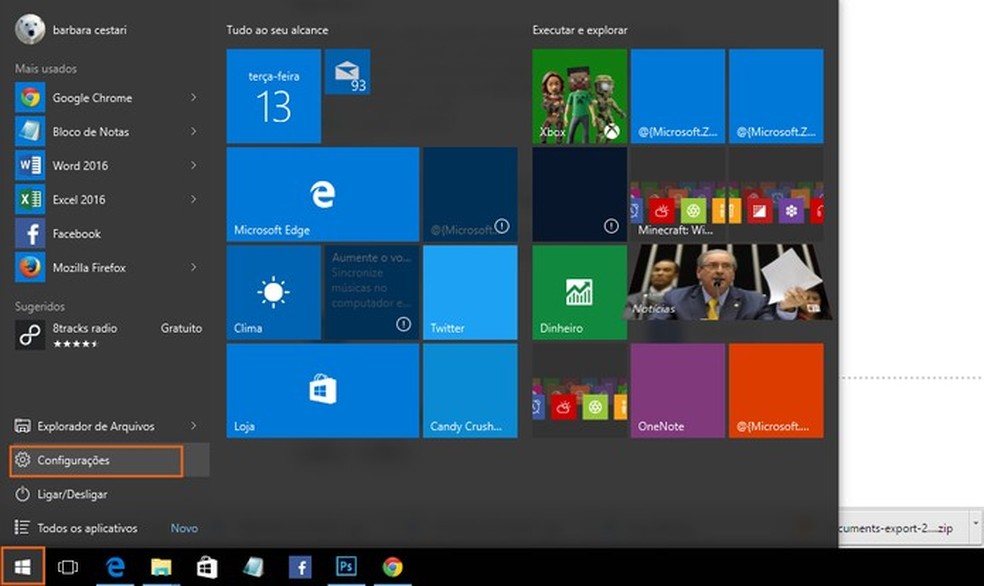
Task: Open Todos os aplicativos list
Action: coord(87,528)
